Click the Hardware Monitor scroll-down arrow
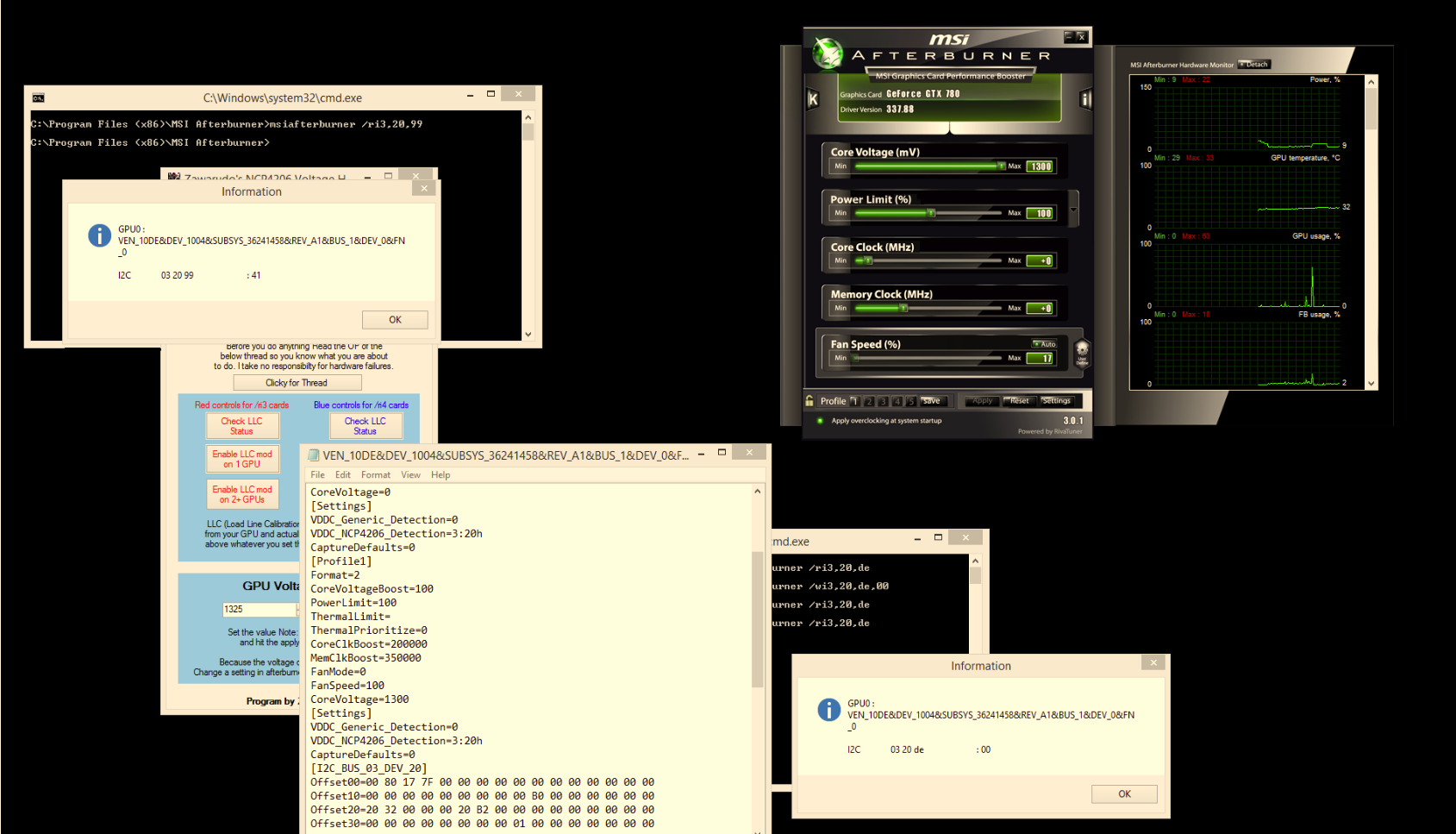 (1371, 384)
